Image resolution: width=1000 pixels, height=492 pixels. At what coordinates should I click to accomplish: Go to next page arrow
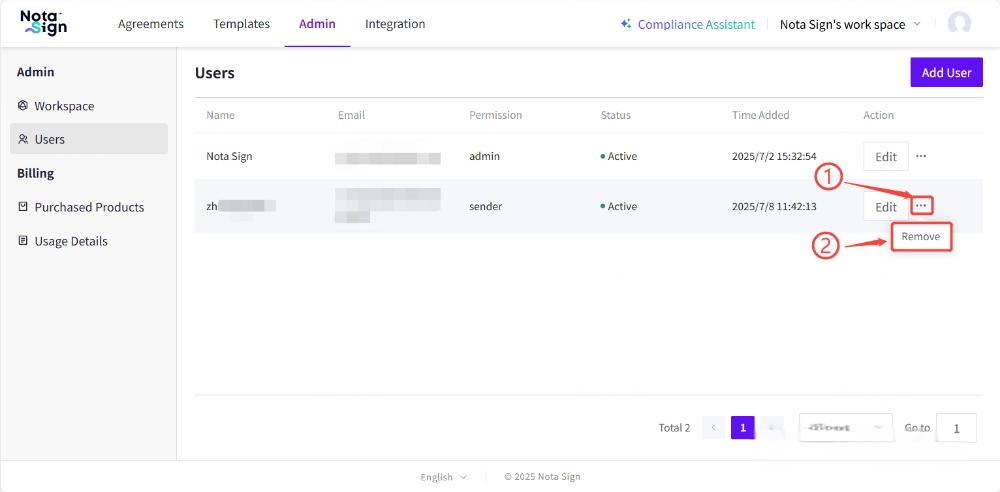(x=771, y=428)
